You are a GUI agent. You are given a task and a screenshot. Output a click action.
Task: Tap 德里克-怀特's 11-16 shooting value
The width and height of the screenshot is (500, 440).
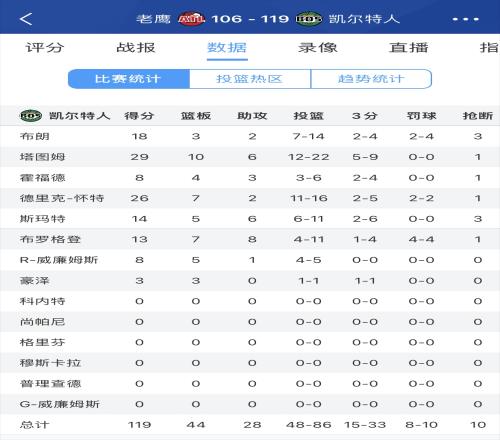tap(308, 198)
